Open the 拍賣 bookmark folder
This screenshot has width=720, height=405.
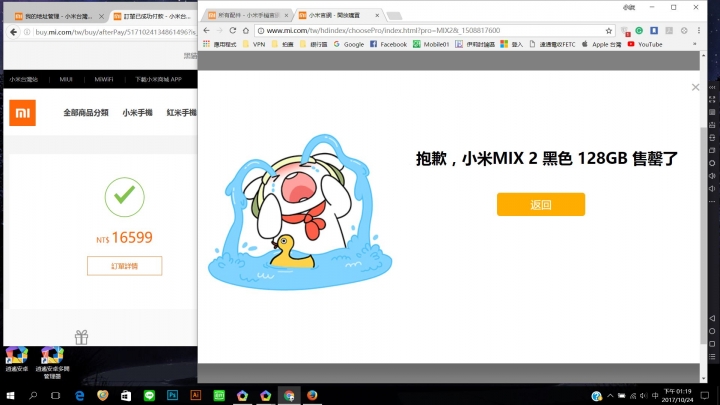pyautogui.click(x=283, y=44)
